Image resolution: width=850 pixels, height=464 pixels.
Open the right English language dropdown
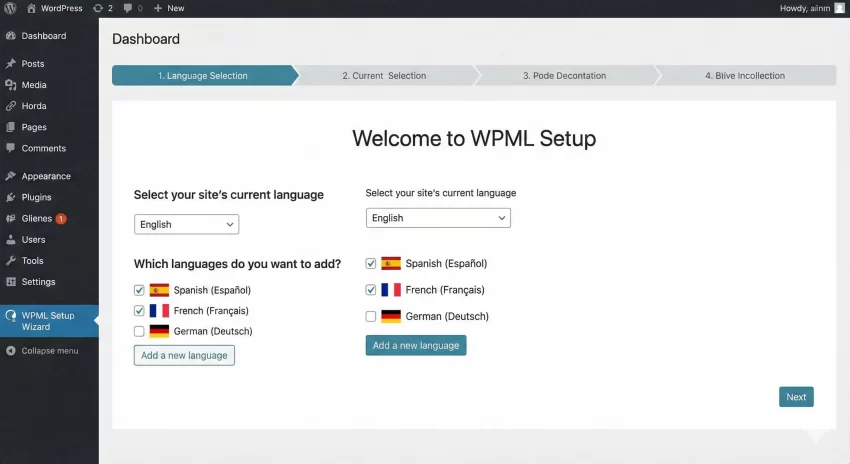point(438,218)
